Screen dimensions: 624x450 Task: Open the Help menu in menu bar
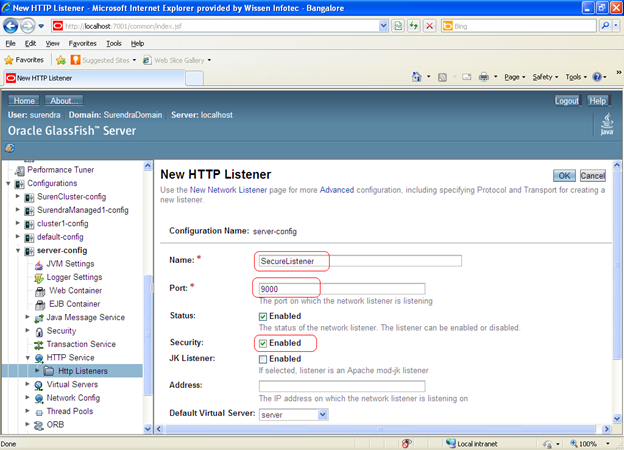137,43
